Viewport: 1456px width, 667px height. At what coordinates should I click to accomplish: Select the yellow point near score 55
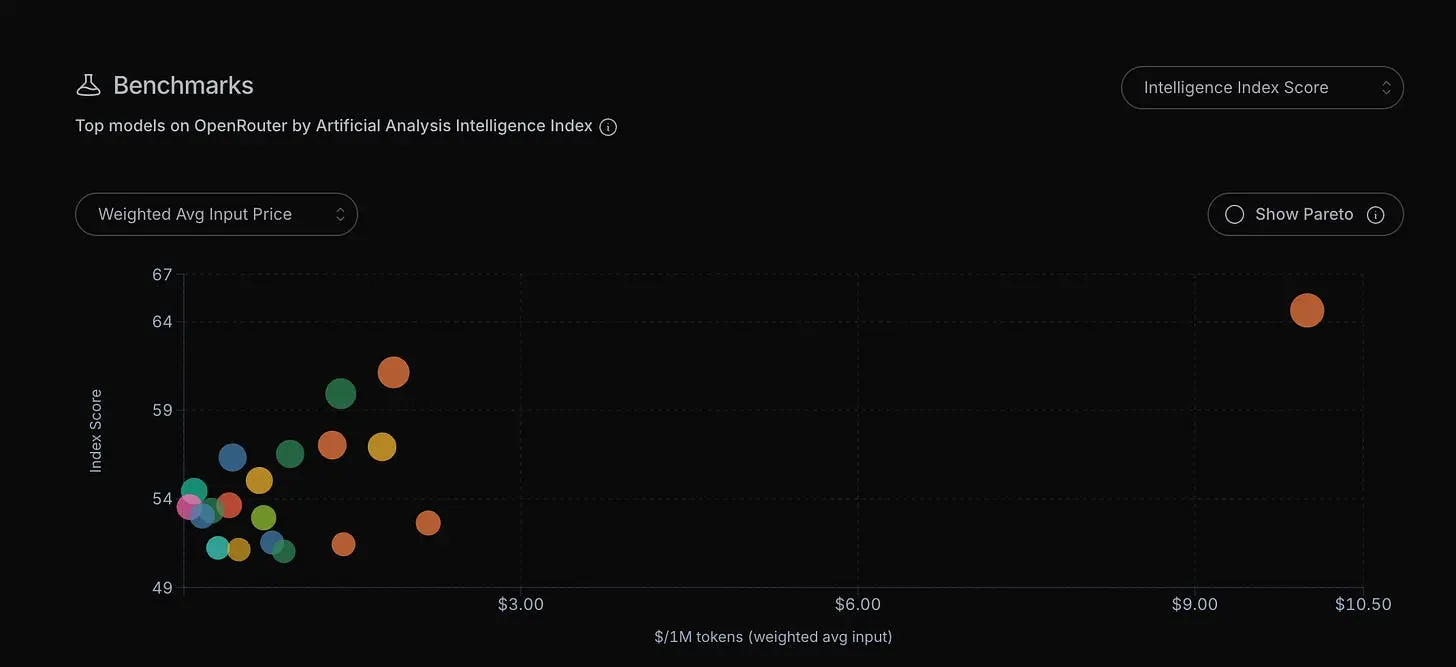coord(259,481)
